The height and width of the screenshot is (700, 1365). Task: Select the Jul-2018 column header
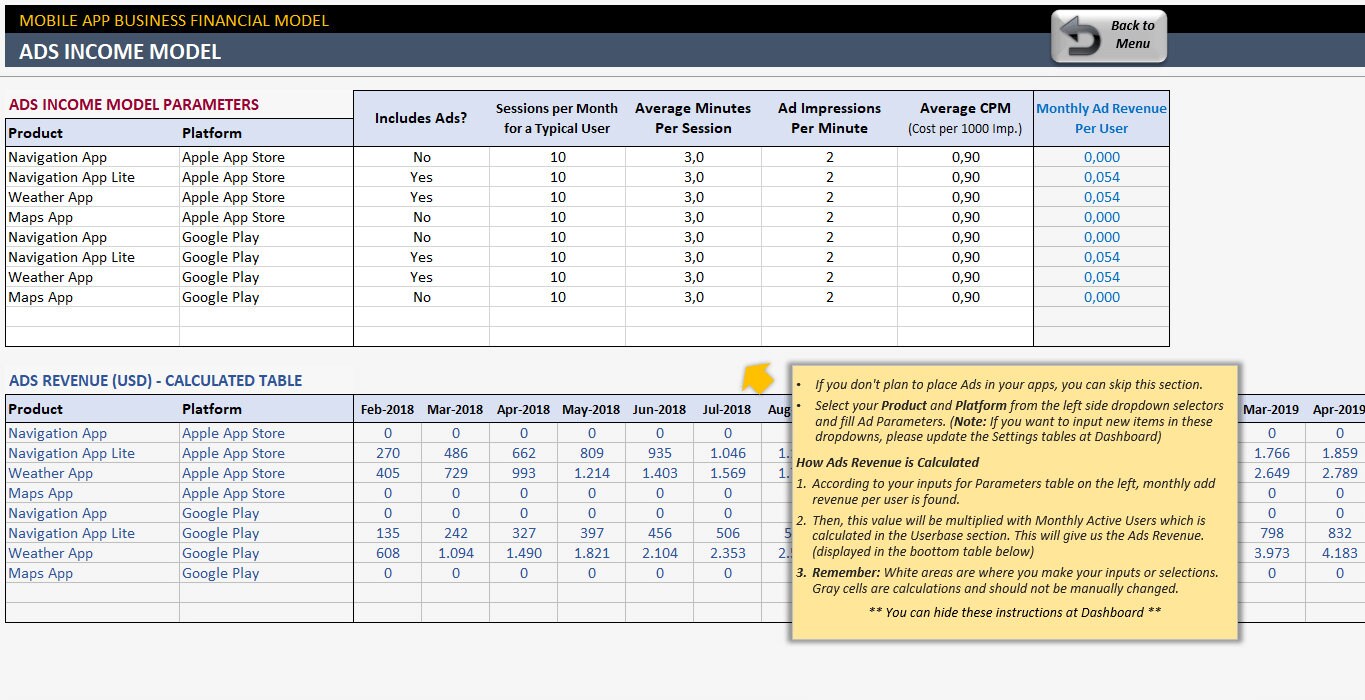pos(725,409)
